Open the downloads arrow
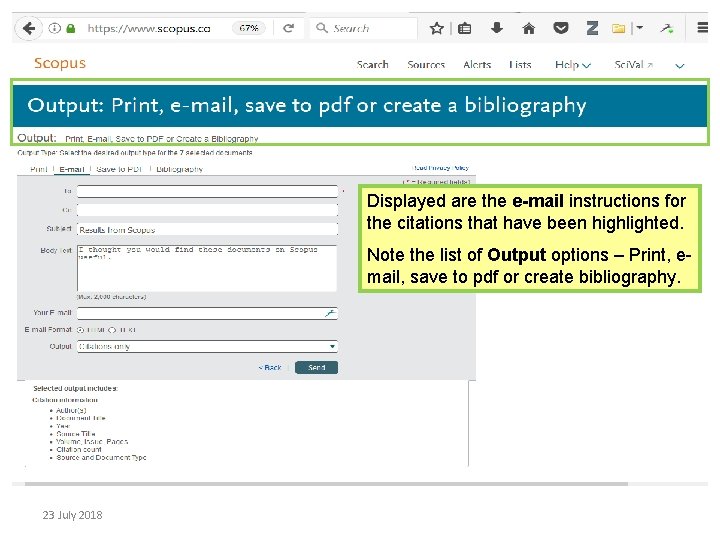The image size is (720, 540). 496,28
